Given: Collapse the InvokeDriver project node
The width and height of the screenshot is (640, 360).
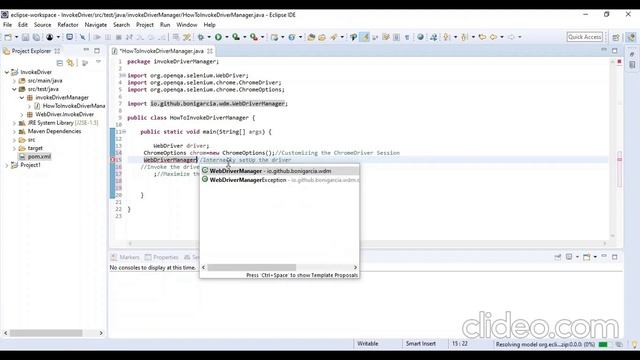Looking at the screenshot, I should tap(7, 72).
